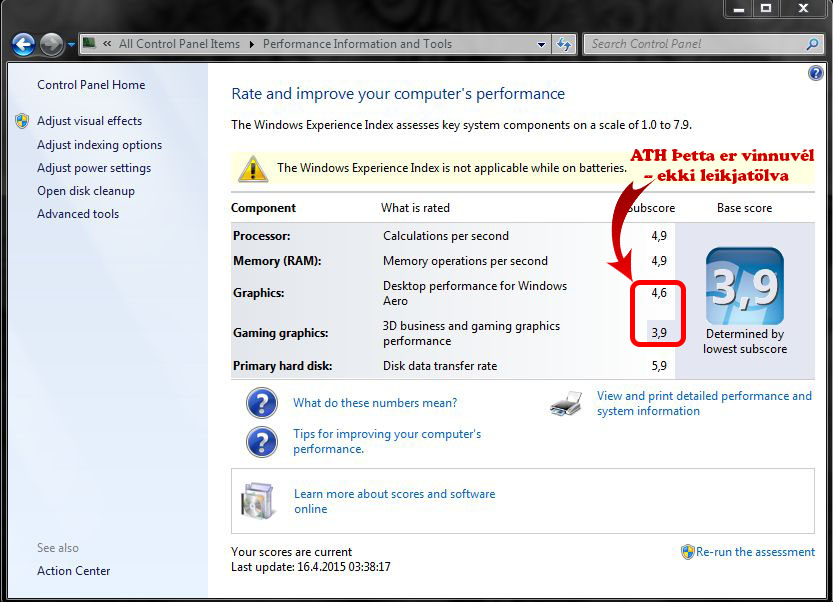This screenshot has height=602, width=833.
Task: Open 'Adjust power settings' in sidebar
Action: [94, 168]
